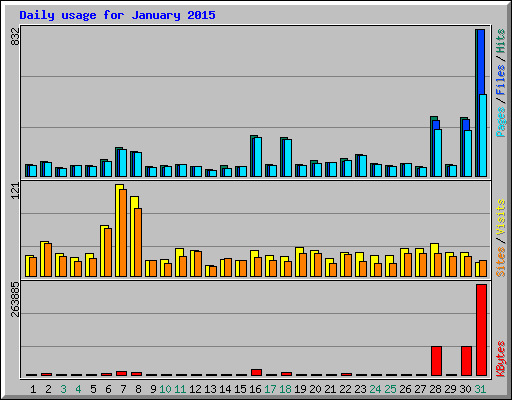The height and width of the screenshot is (400, 512).
Task: Click the 'Pages / Files / Hits' legend
Action: (500, 83)
